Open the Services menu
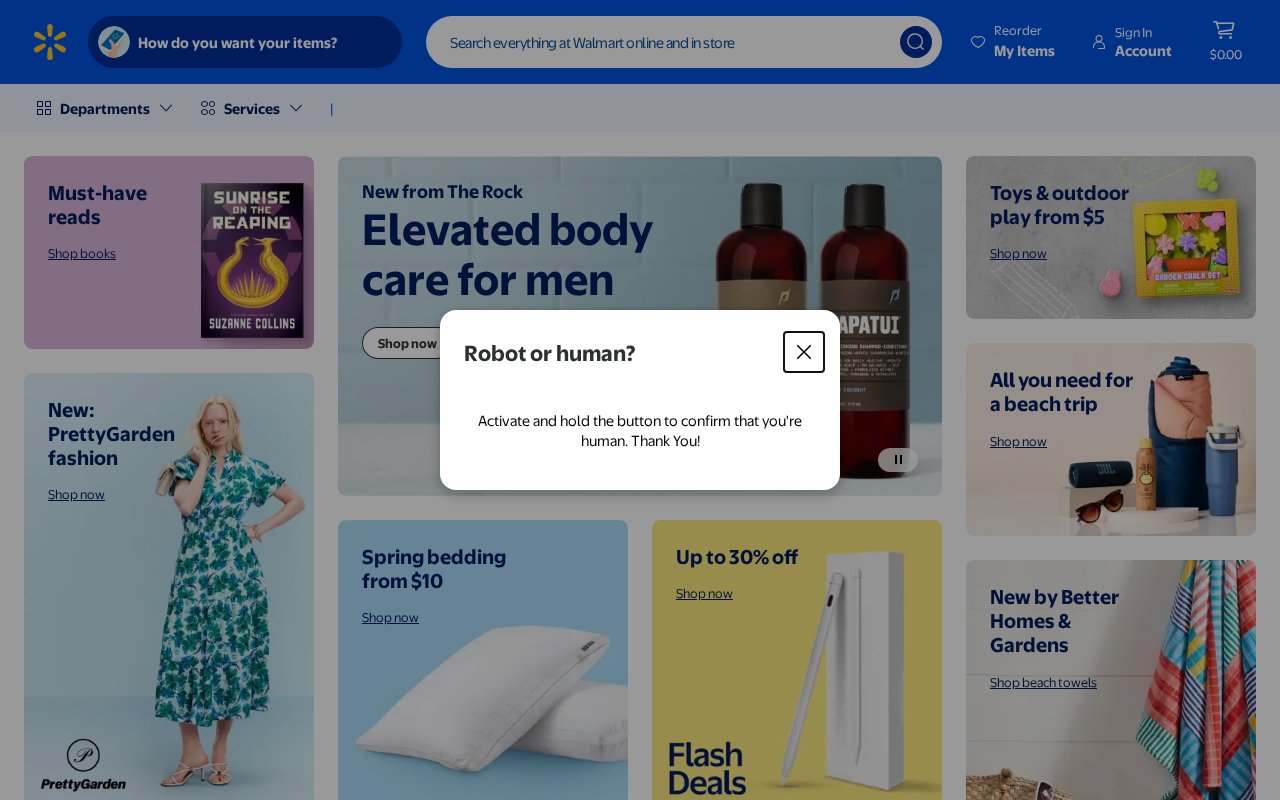The image size is (1280, 800). [252, 108]
